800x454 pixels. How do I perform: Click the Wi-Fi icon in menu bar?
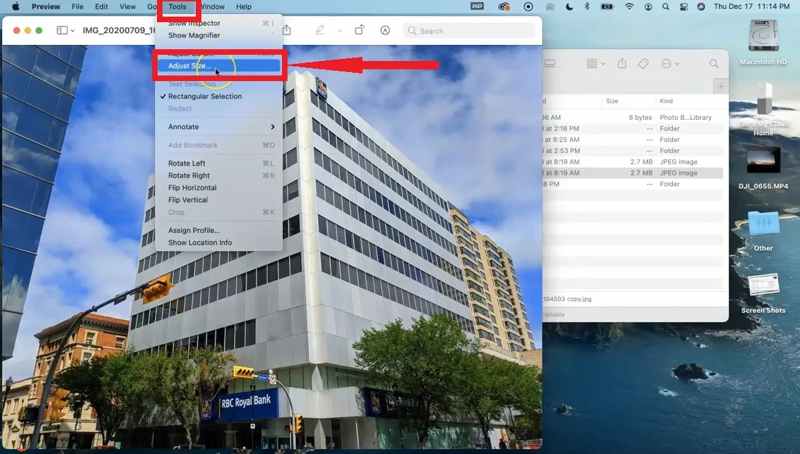(x=629, y=6)
